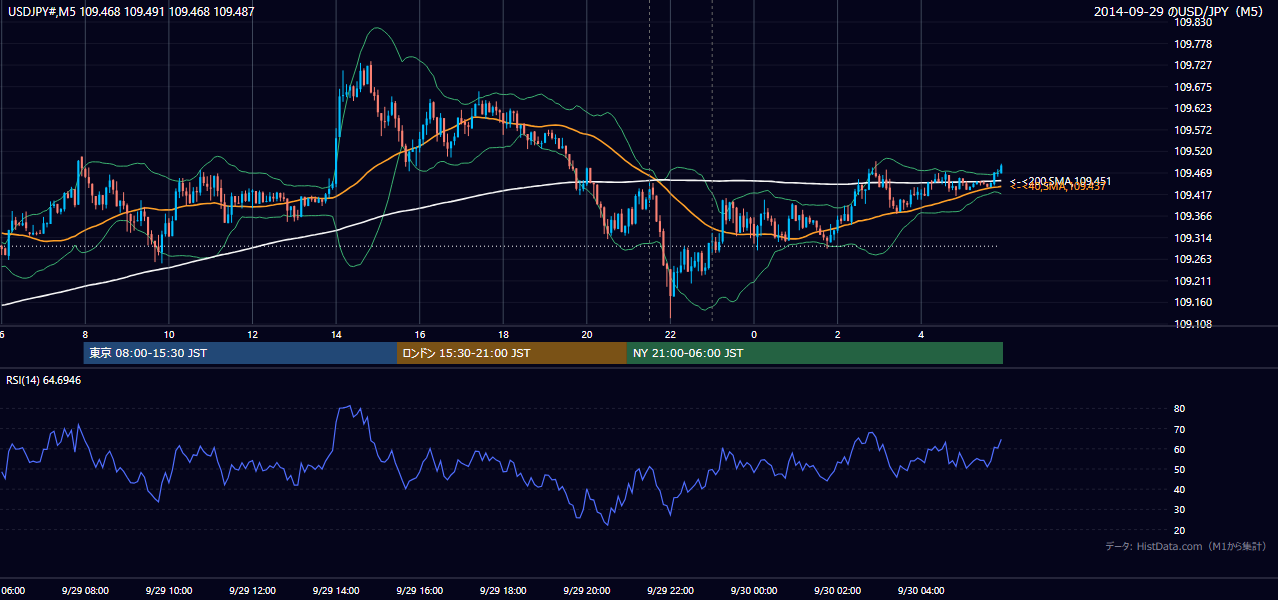Select the ロンドン 15:30-21:00 JST session bar
Viewport: 1278px width, 600px height.
(512, 353)
